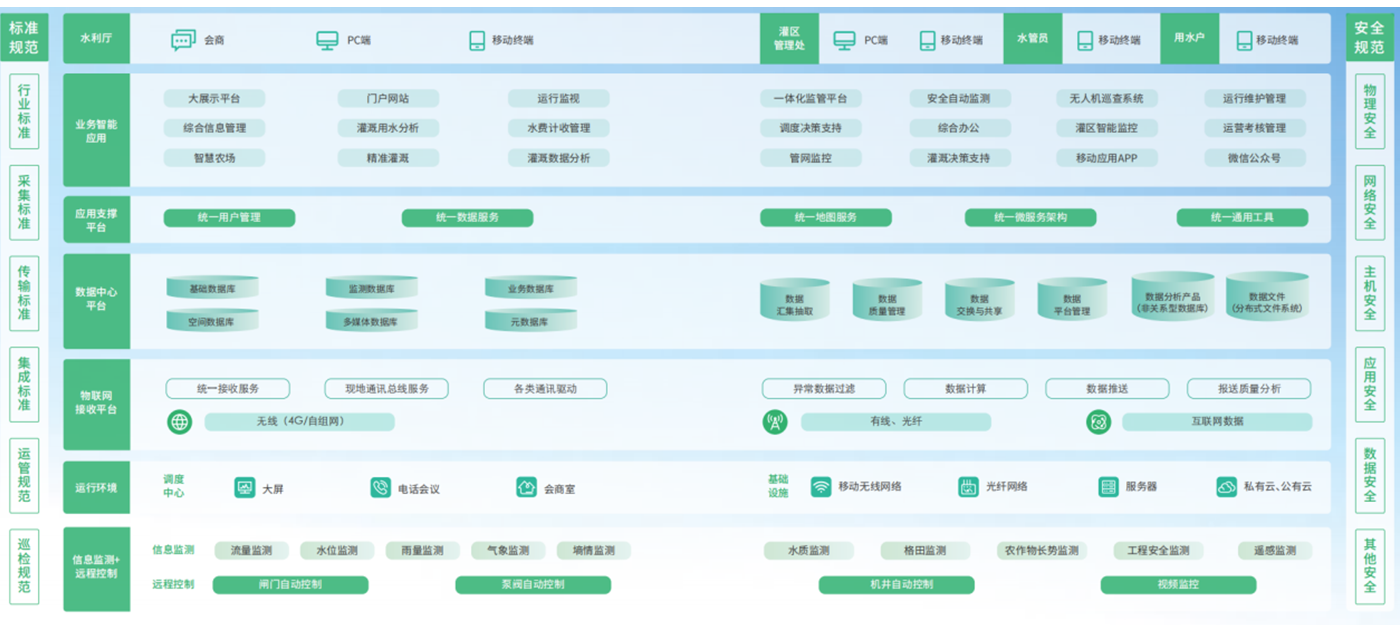Open the 网络安全 item on right sidebar
Screen dimensions: 1400x632
coord(1369,203)
